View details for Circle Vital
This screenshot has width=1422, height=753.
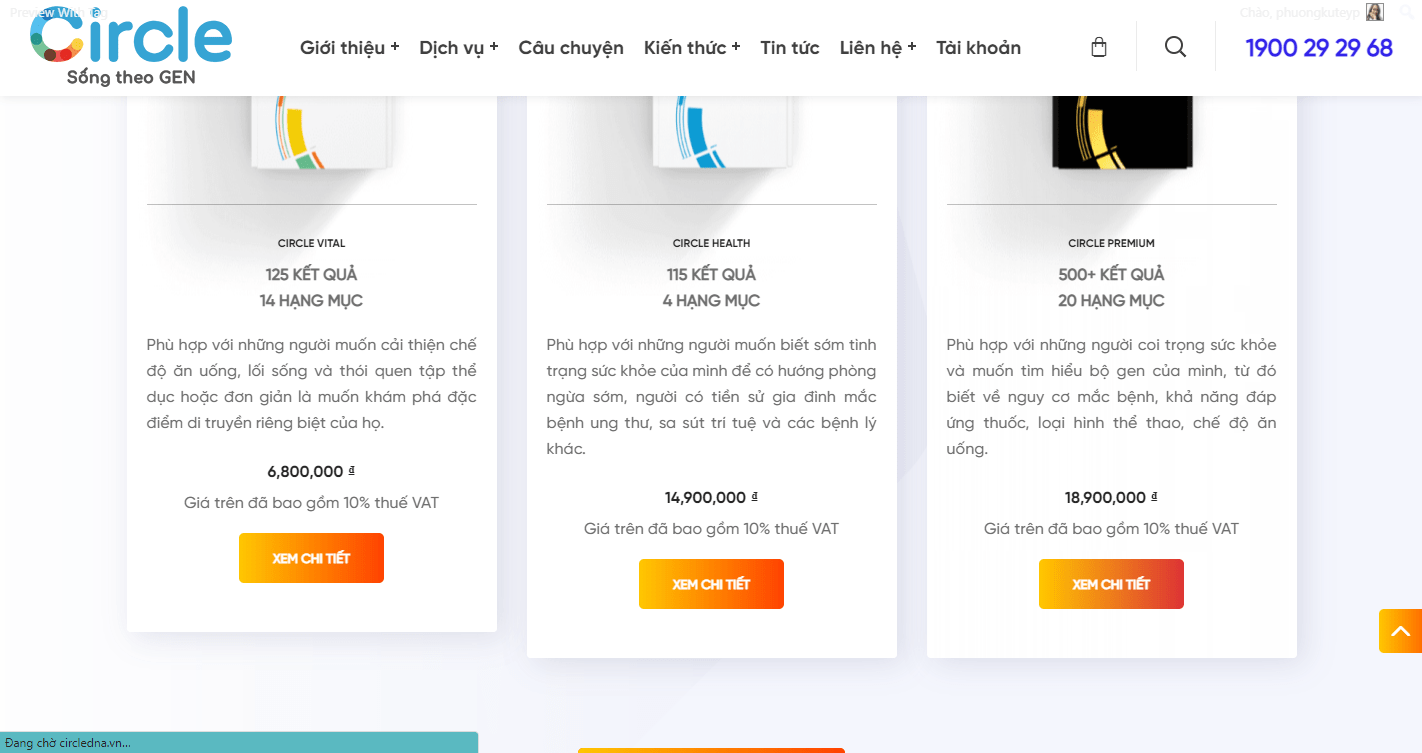coord(311,558)
